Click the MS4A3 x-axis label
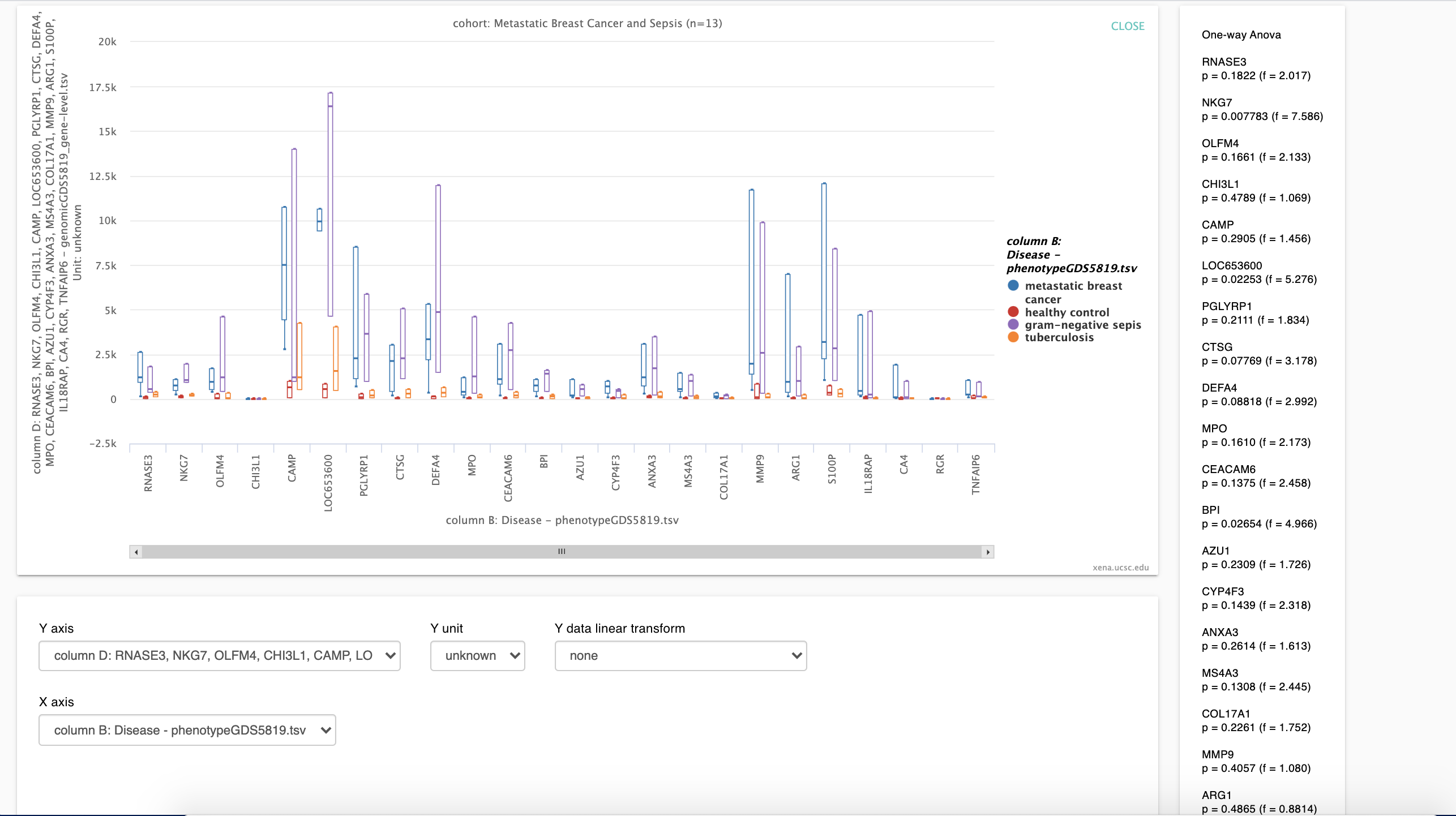The height and width of the screenshot is (816, 1456). click(x=688, y=471)
